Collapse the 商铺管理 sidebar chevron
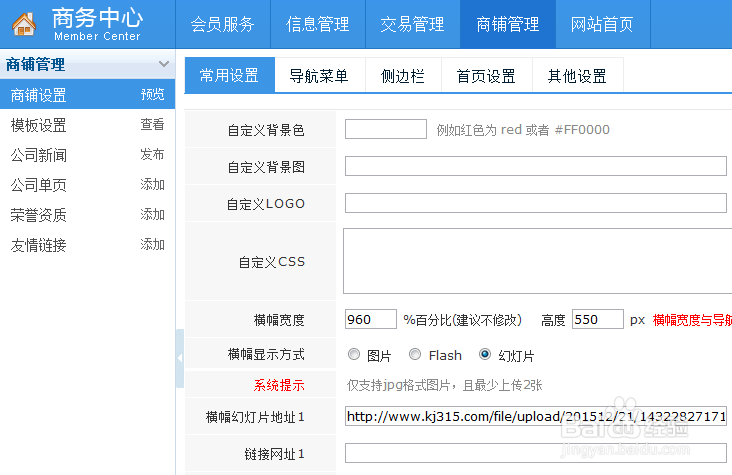 (163, 64)
